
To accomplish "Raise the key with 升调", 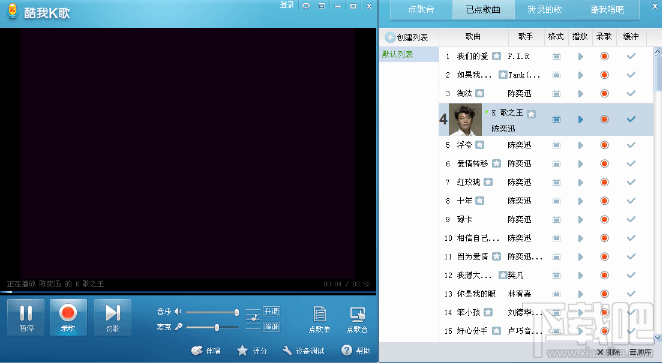I will (271, 312).
